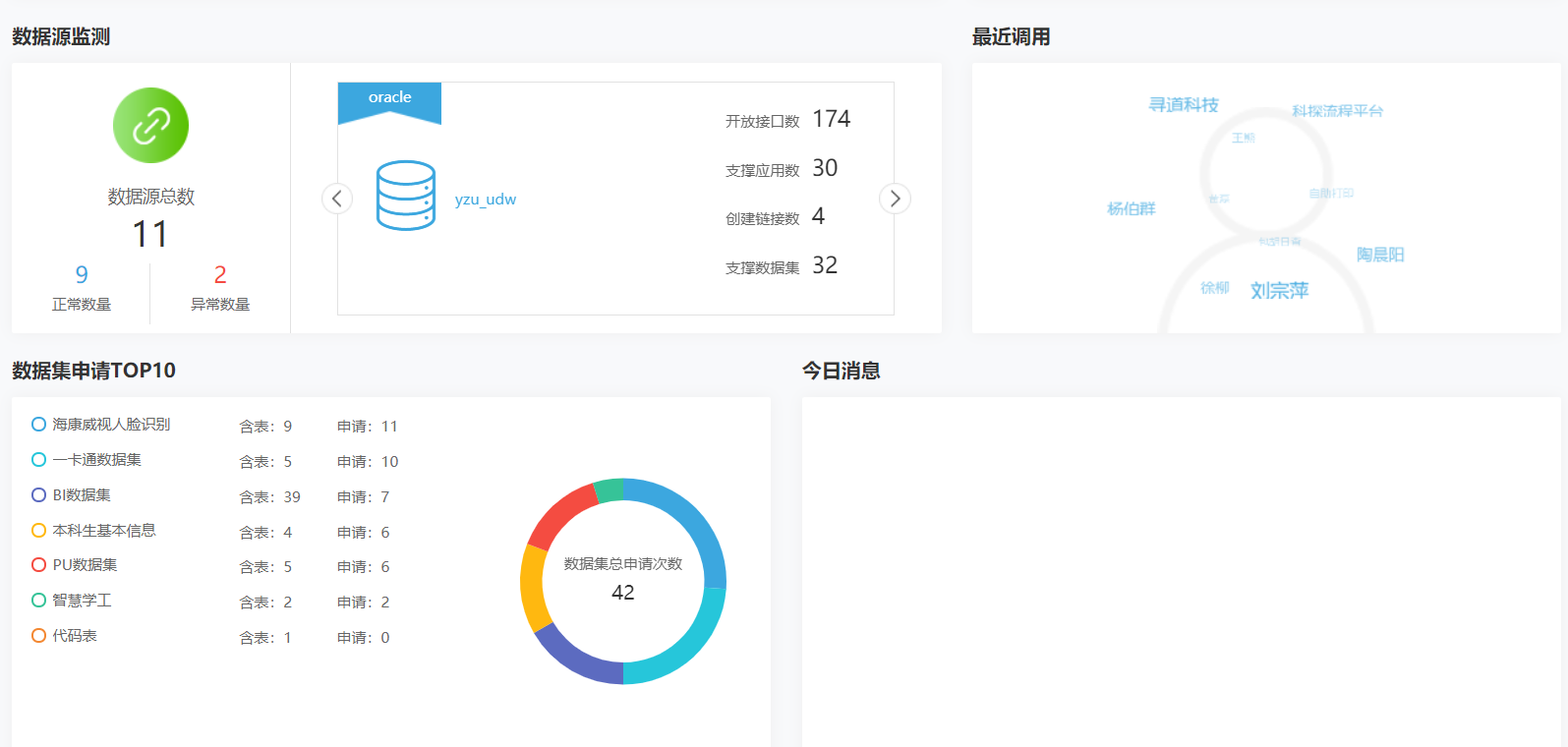Click 自助打印 in the word cloud
1568x747 pixels.
pyautogui.click(x=1332, y=193)
